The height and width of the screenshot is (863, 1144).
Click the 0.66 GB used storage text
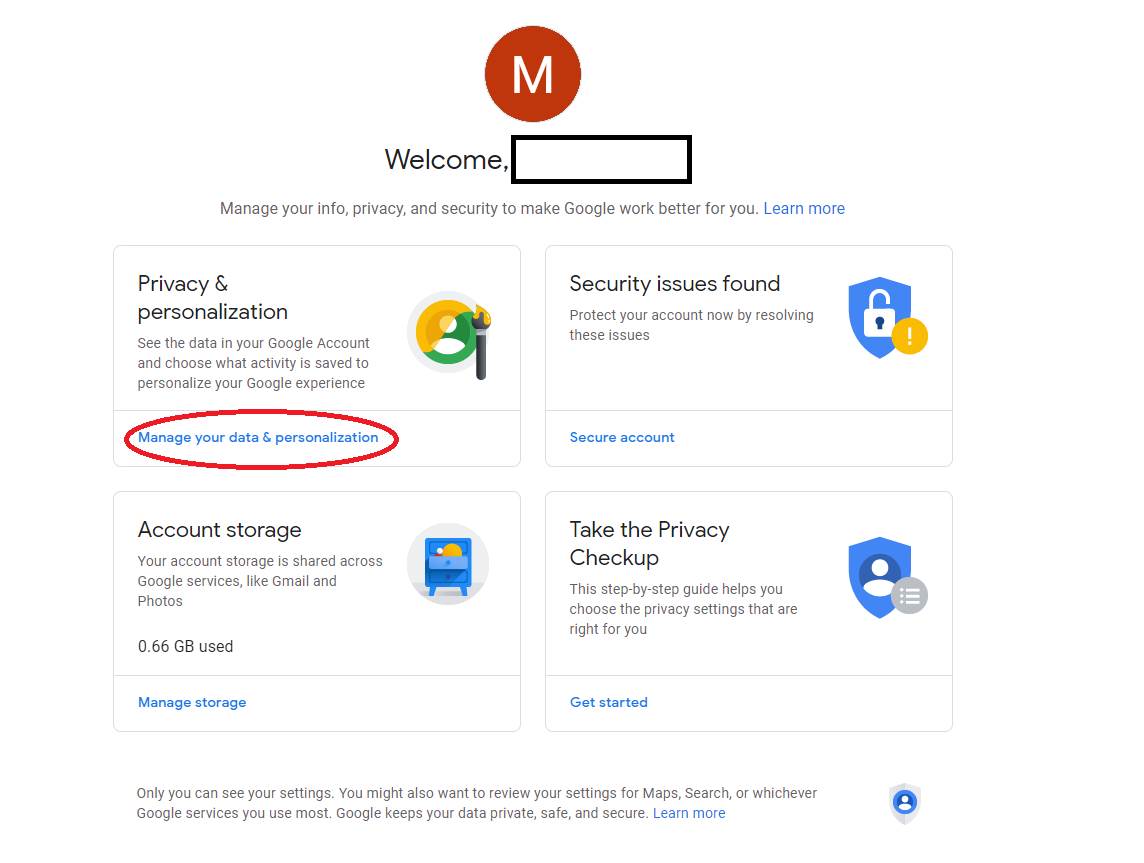[x=185, y=646]
